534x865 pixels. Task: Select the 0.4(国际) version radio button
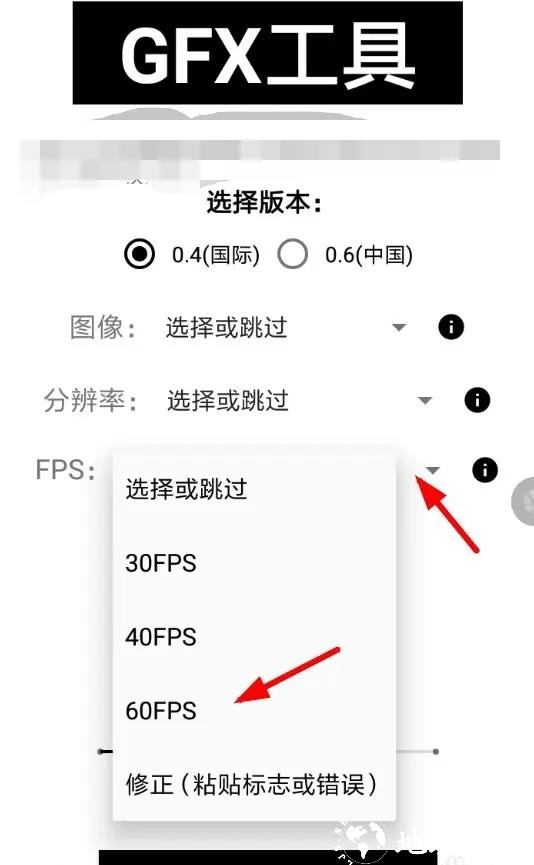click(x=140, y=254)
